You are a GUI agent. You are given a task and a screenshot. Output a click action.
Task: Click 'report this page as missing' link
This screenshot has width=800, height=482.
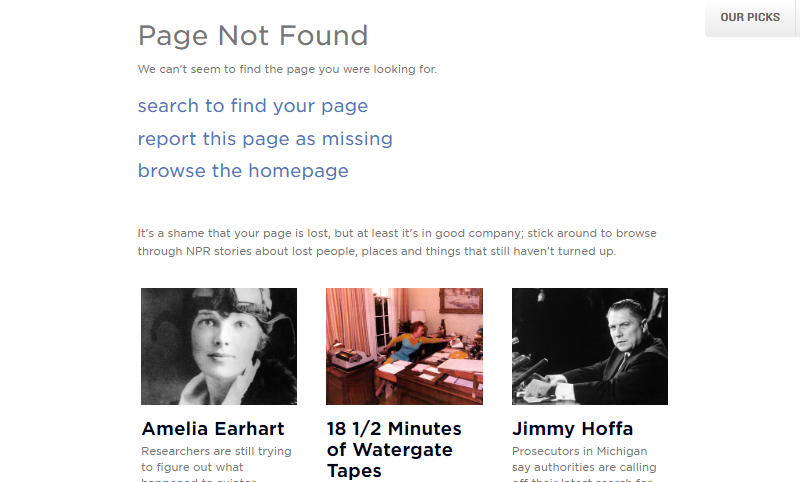pyautogui.click(x=265, y=139)
